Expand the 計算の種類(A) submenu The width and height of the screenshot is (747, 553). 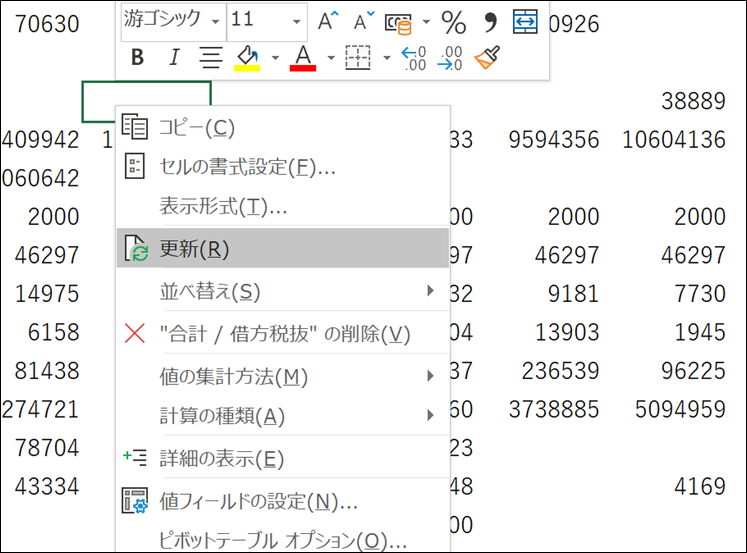coord(283,415)
